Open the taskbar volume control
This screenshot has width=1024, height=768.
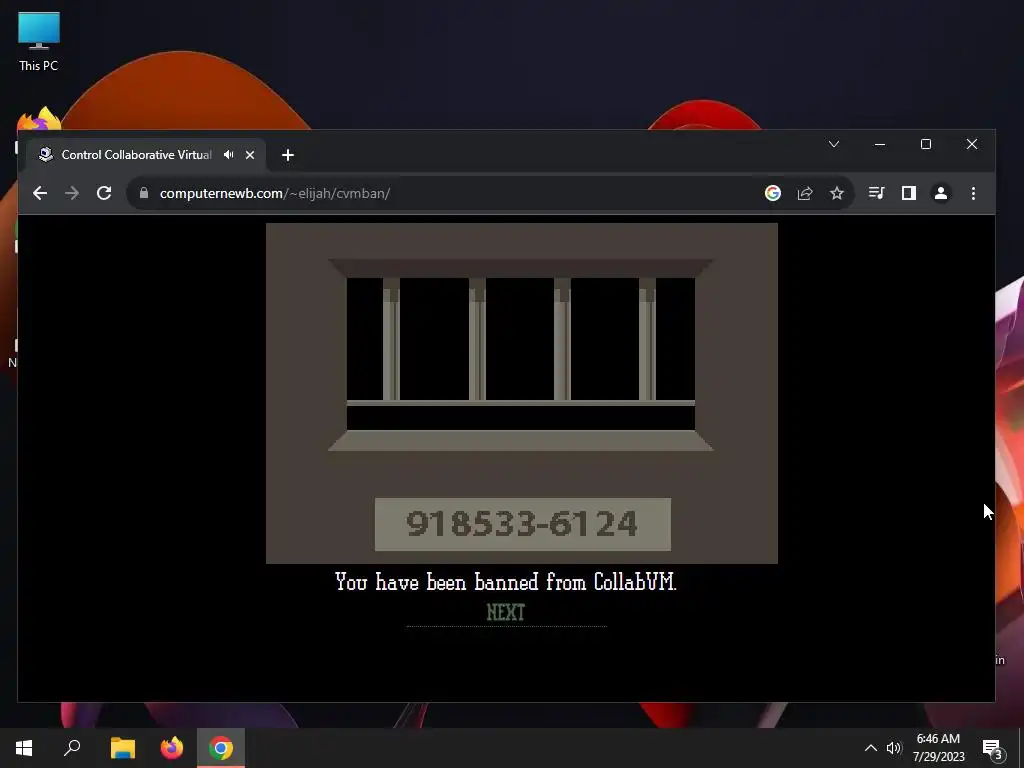click(894, 748)
